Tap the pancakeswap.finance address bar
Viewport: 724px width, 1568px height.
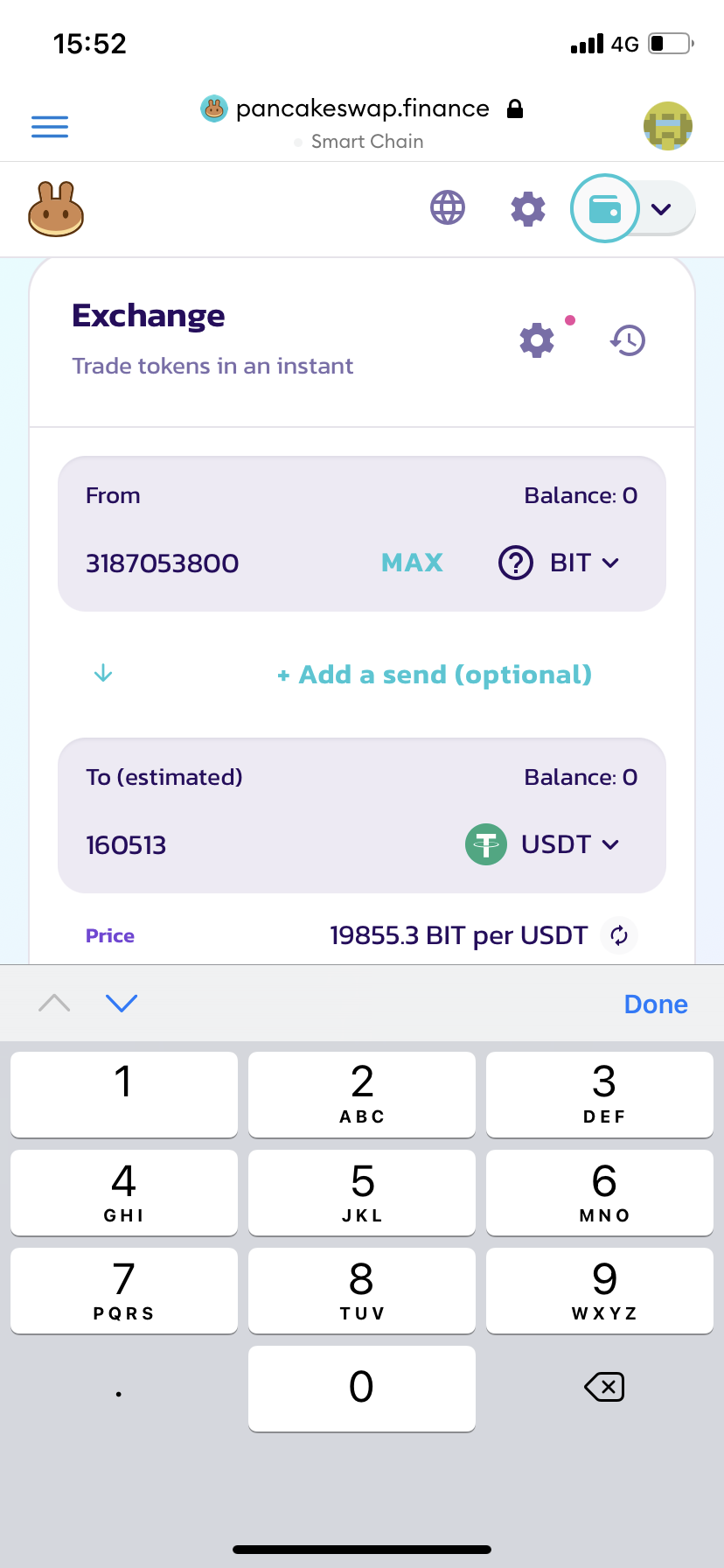coord(362,108)
